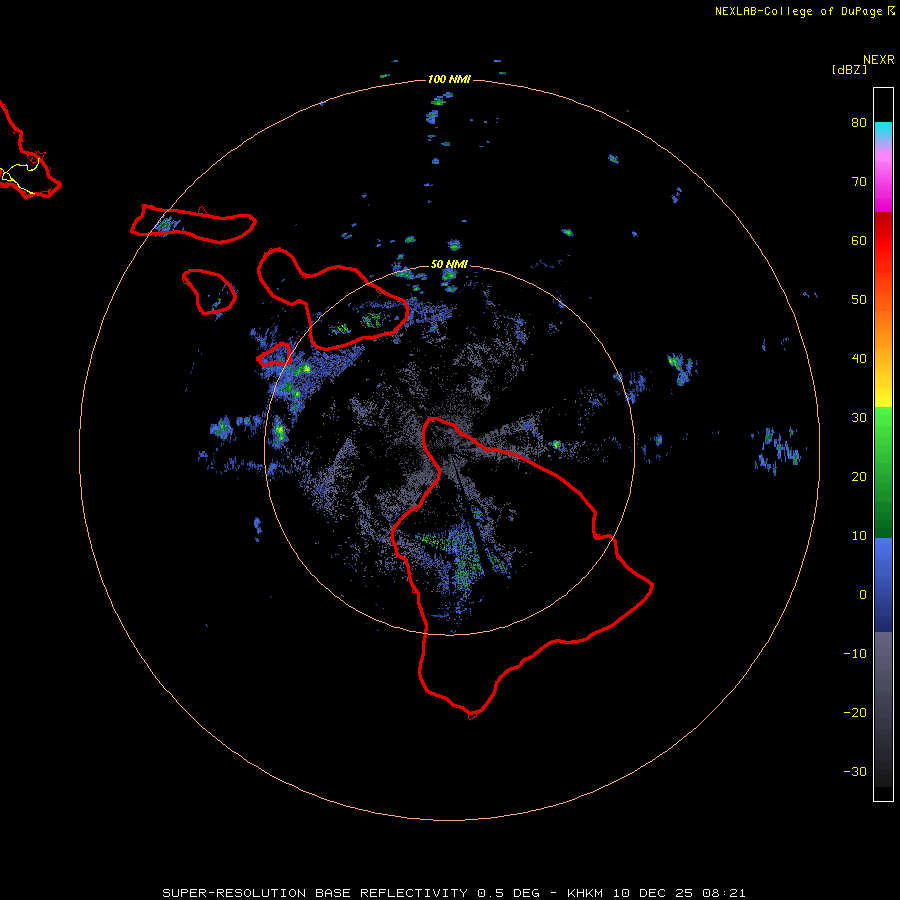Click the 40 value on dBZ scale
Screen dimensions: 900x900
[859, 359]
